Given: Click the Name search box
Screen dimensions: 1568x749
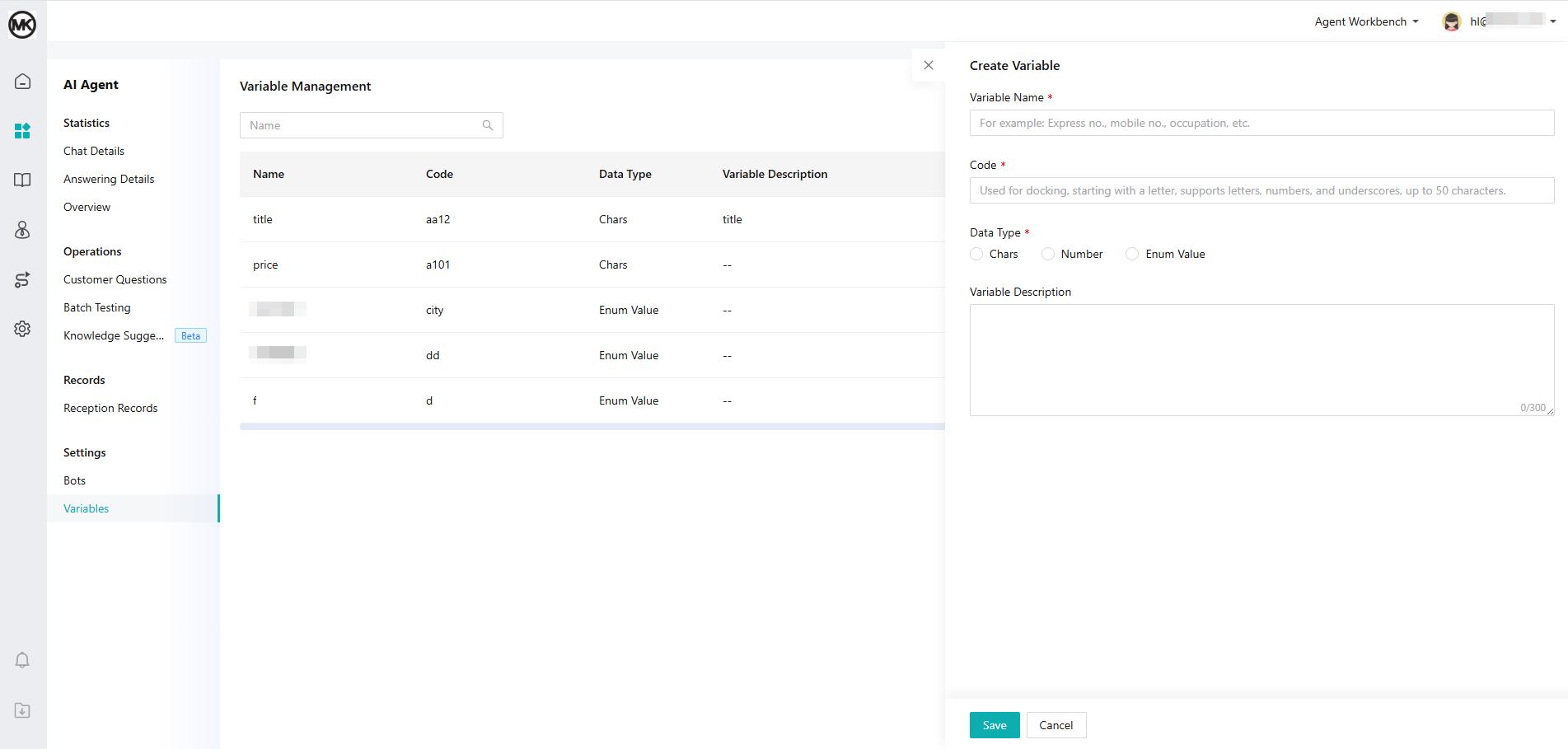Looking at the screenshot, I should click(x=371, y=125).
